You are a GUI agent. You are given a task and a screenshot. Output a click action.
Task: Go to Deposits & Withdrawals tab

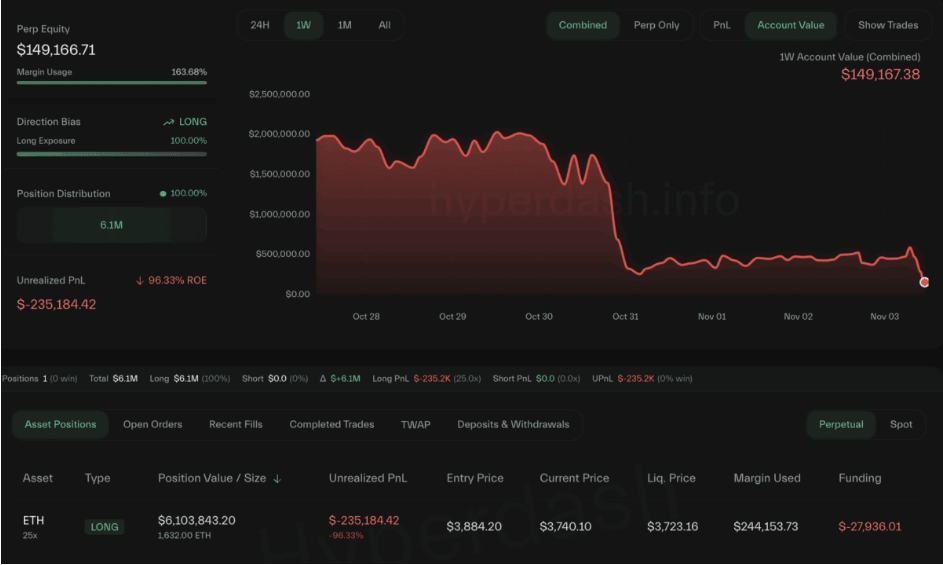[513, 424]
